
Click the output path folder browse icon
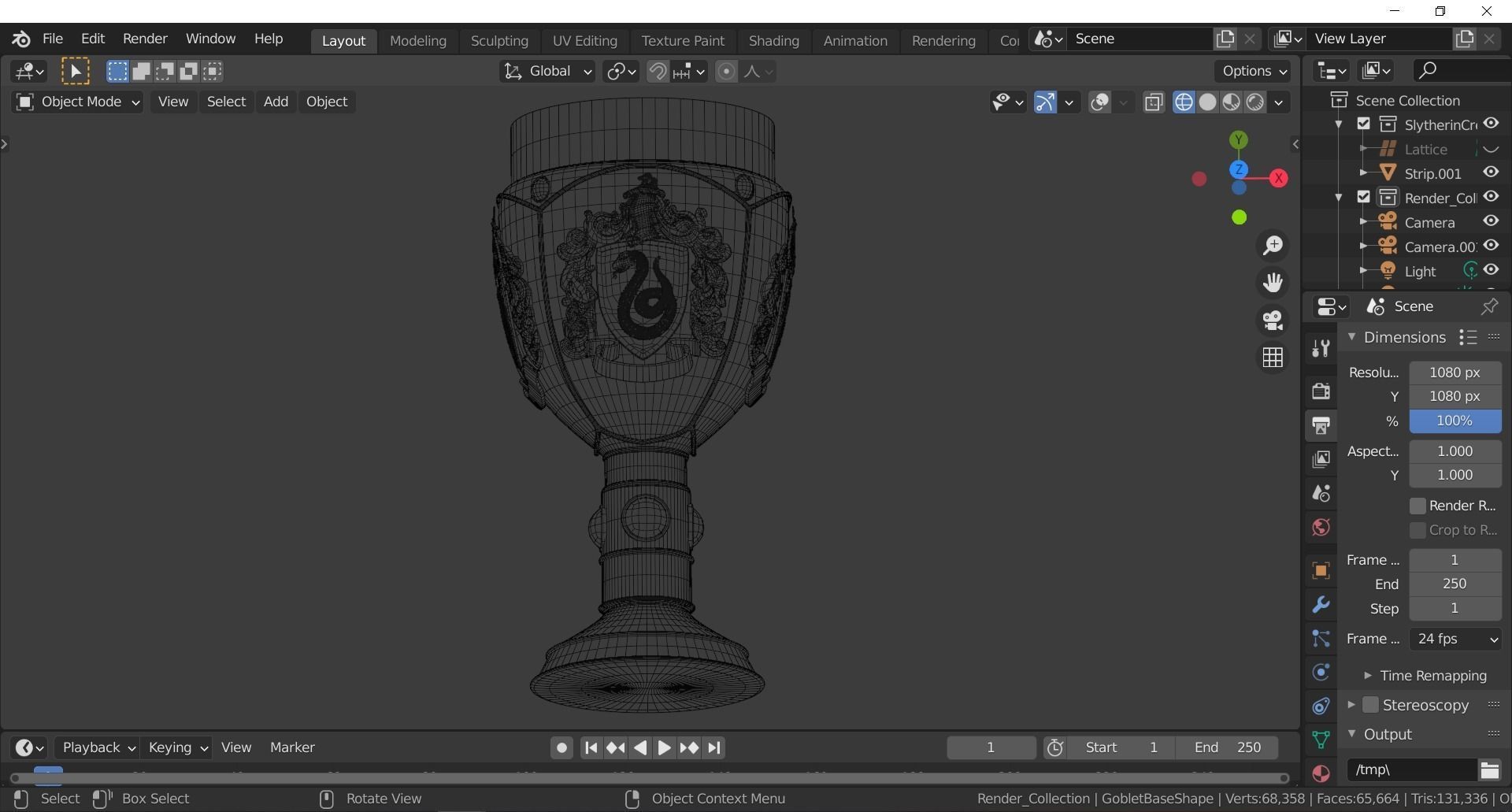(1489, 769)
